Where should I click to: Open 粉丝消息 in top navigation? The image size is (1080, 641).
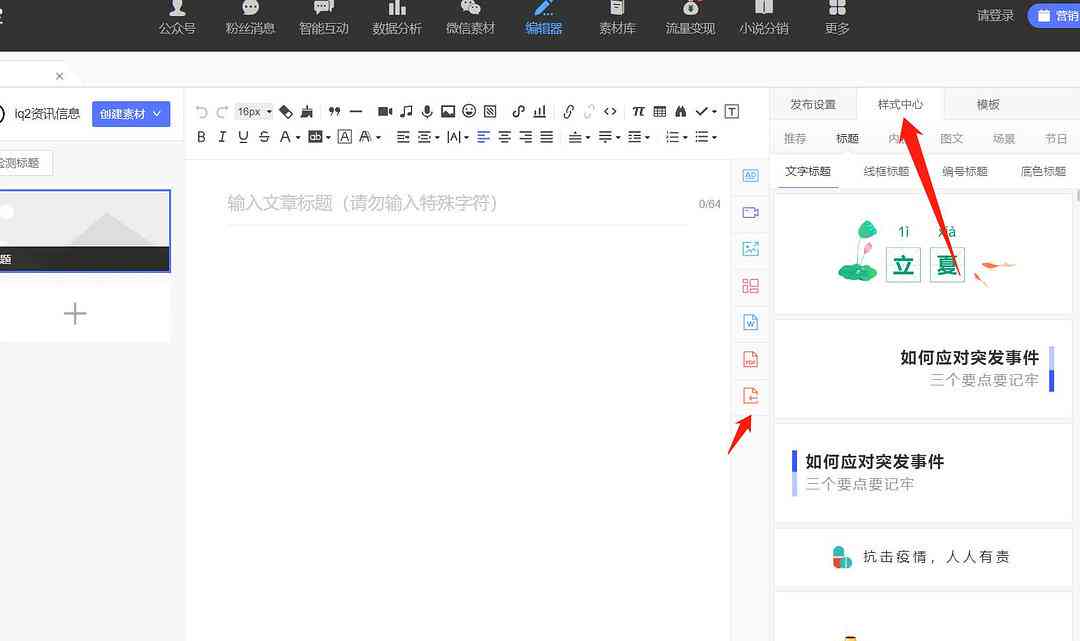tap(250, 19)
